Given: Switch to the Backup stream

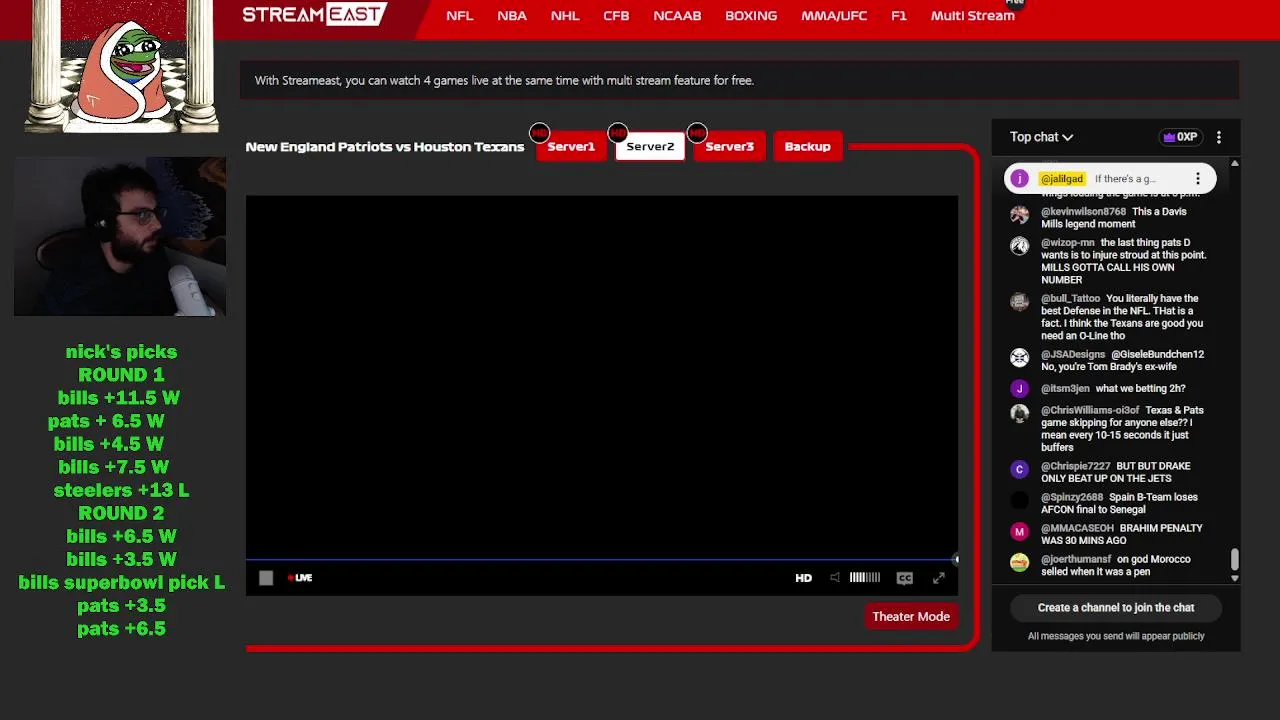Looking at the screenshot, I should [807, 147].
